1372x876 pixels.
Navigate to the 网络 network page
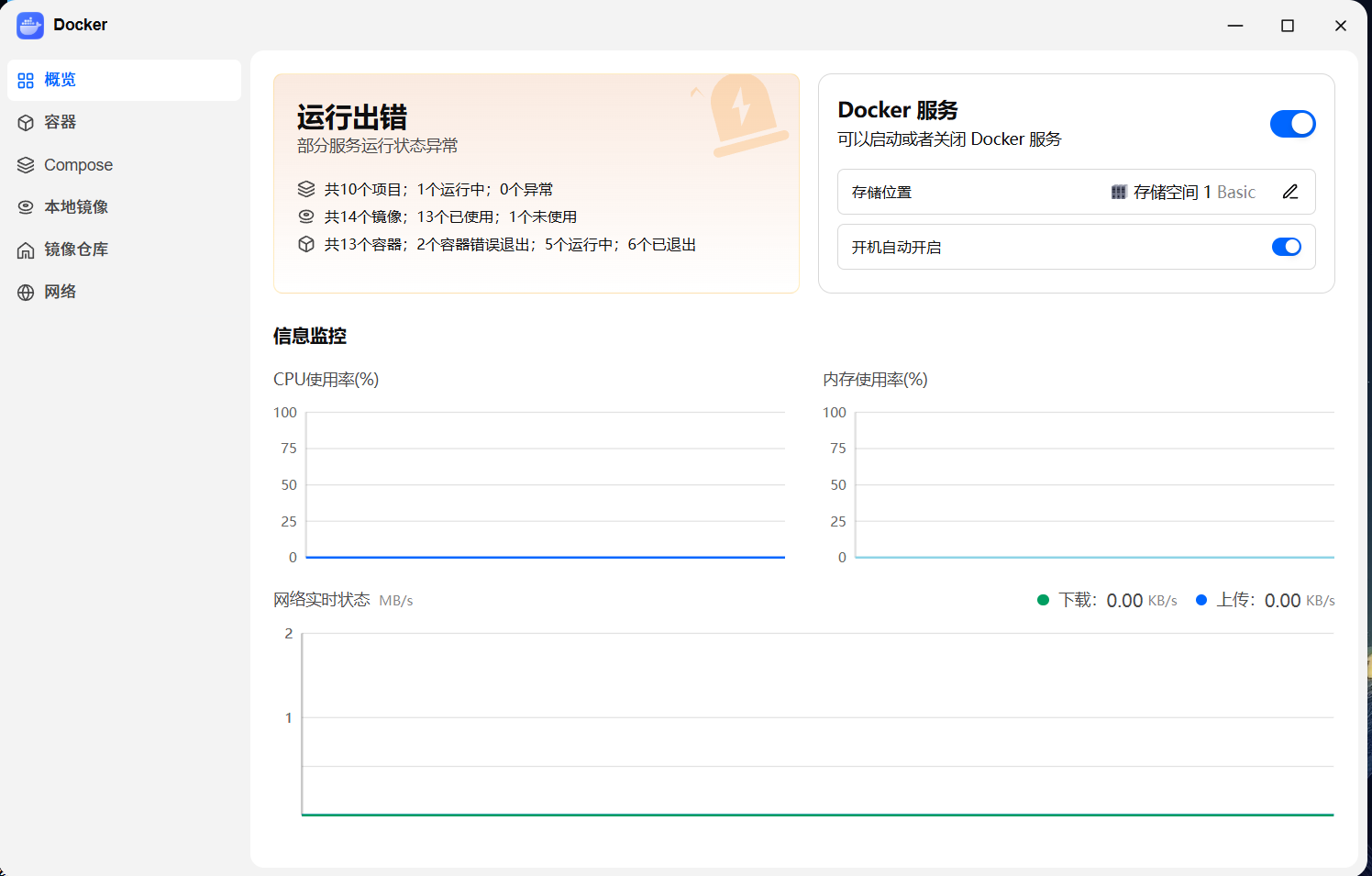point(125,291)
